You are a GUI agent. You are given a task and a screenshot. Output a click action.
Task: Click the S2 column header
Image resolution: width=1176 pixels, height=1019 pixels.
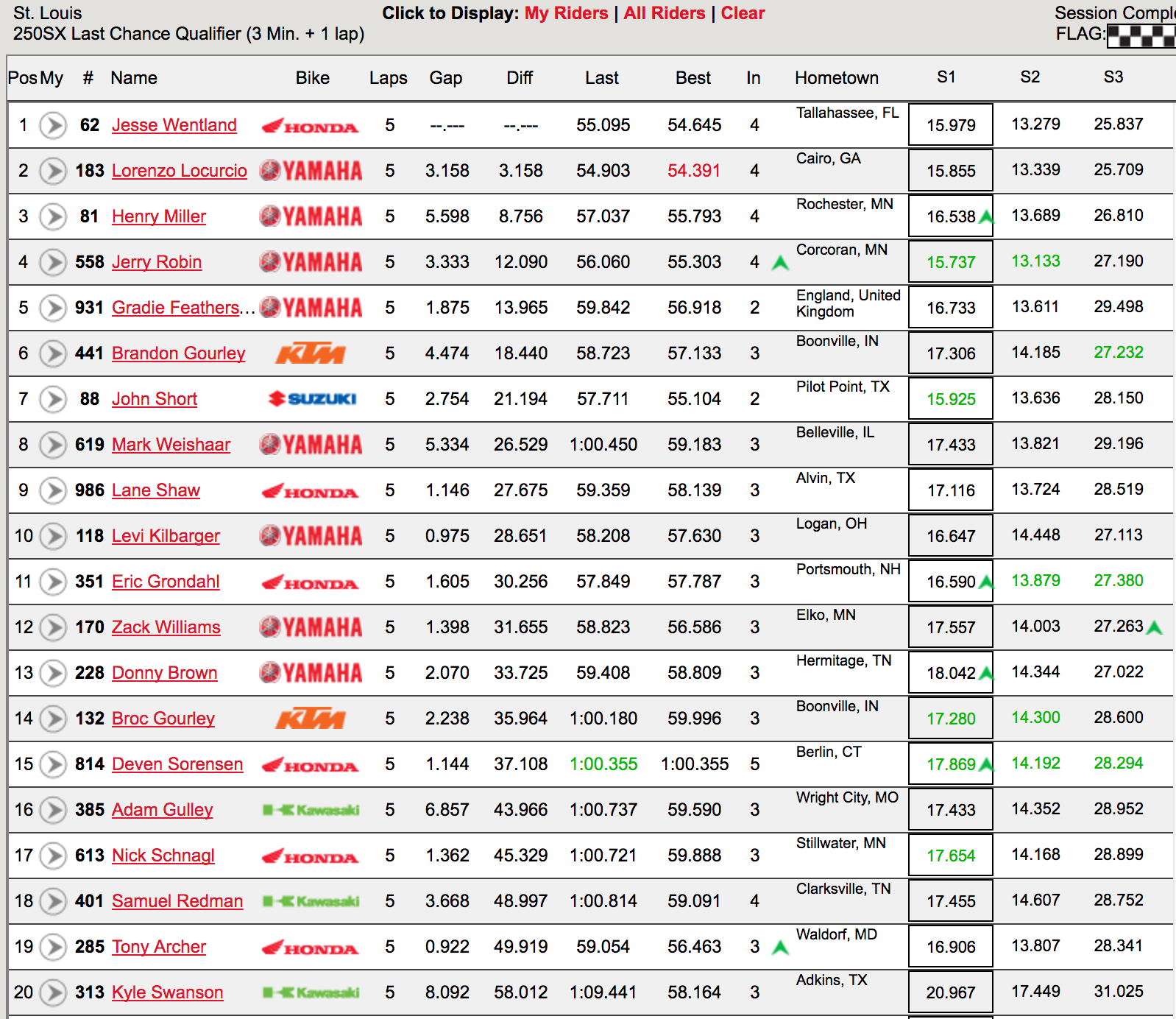tap(1030, 77)
